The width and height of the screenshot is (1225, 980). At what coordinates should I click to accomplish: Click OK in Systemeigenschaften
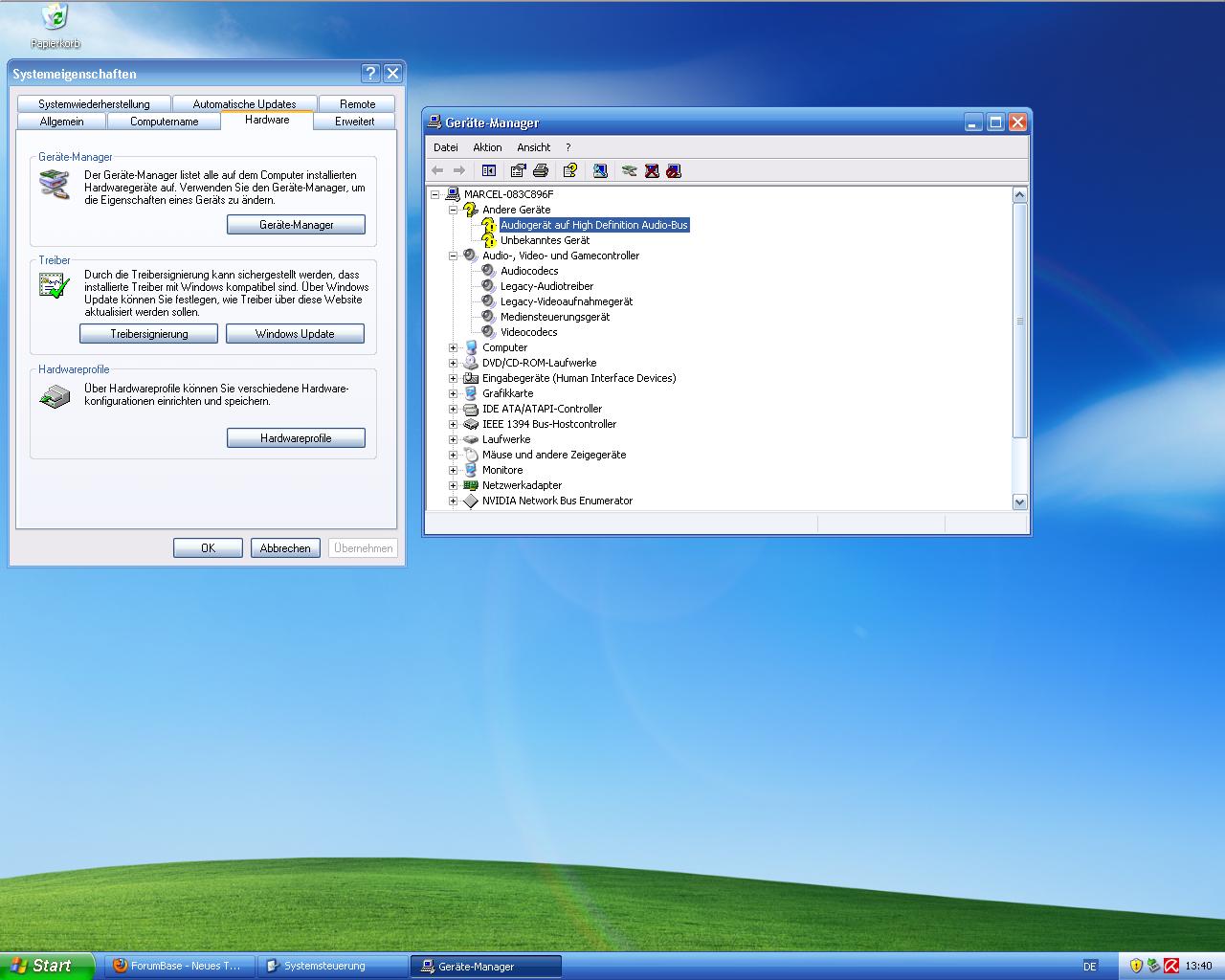point(208,548)
